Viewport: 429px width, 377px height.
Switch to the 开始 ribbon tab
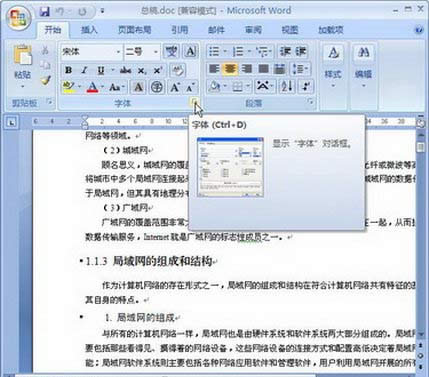coord(53,30)
